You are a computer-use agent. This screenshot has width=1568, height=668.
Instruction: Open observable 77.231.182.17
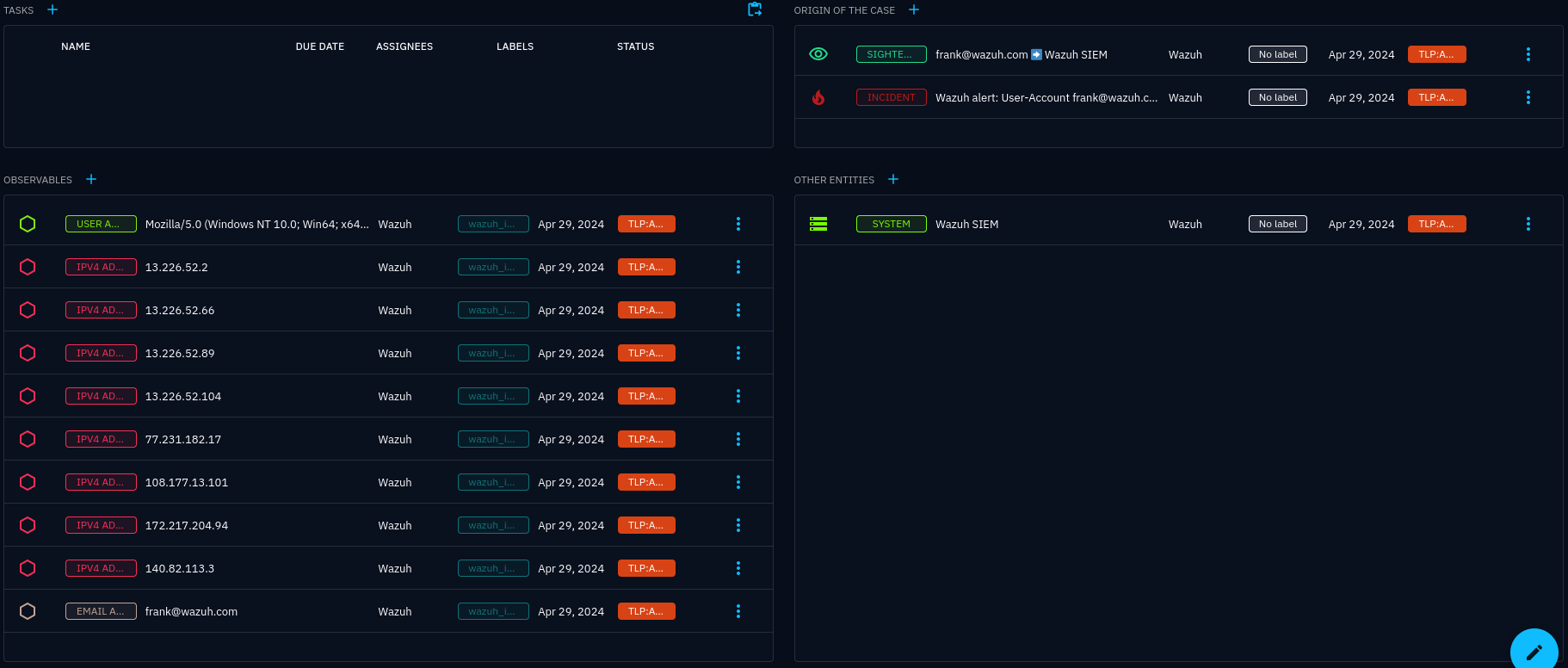click(183, 439)
